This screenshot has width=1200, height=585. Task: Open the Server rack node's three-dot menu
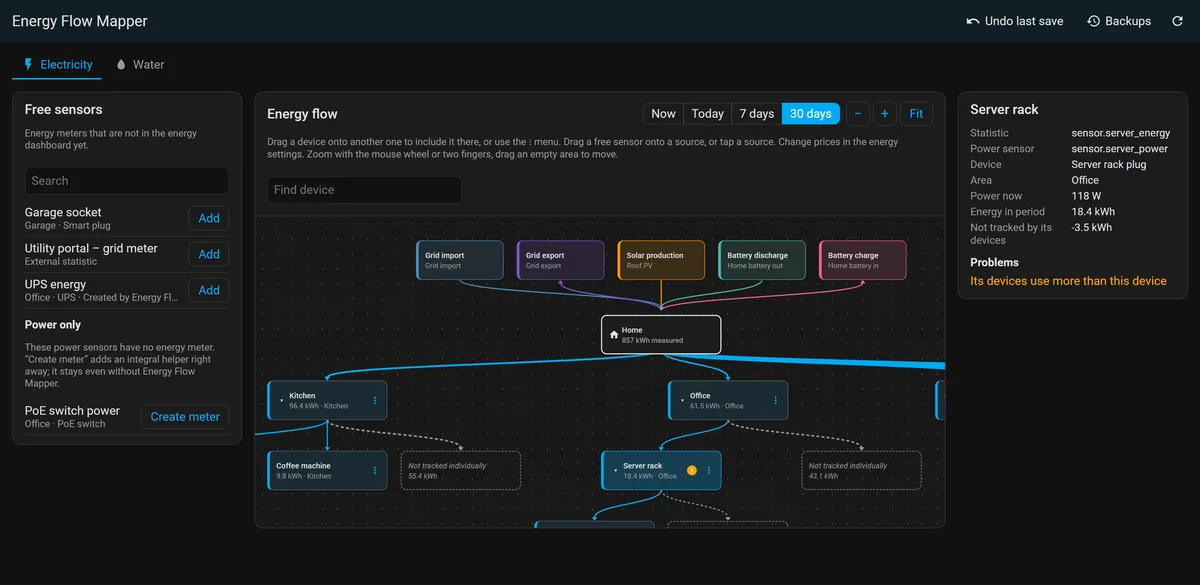click(708, 470)
